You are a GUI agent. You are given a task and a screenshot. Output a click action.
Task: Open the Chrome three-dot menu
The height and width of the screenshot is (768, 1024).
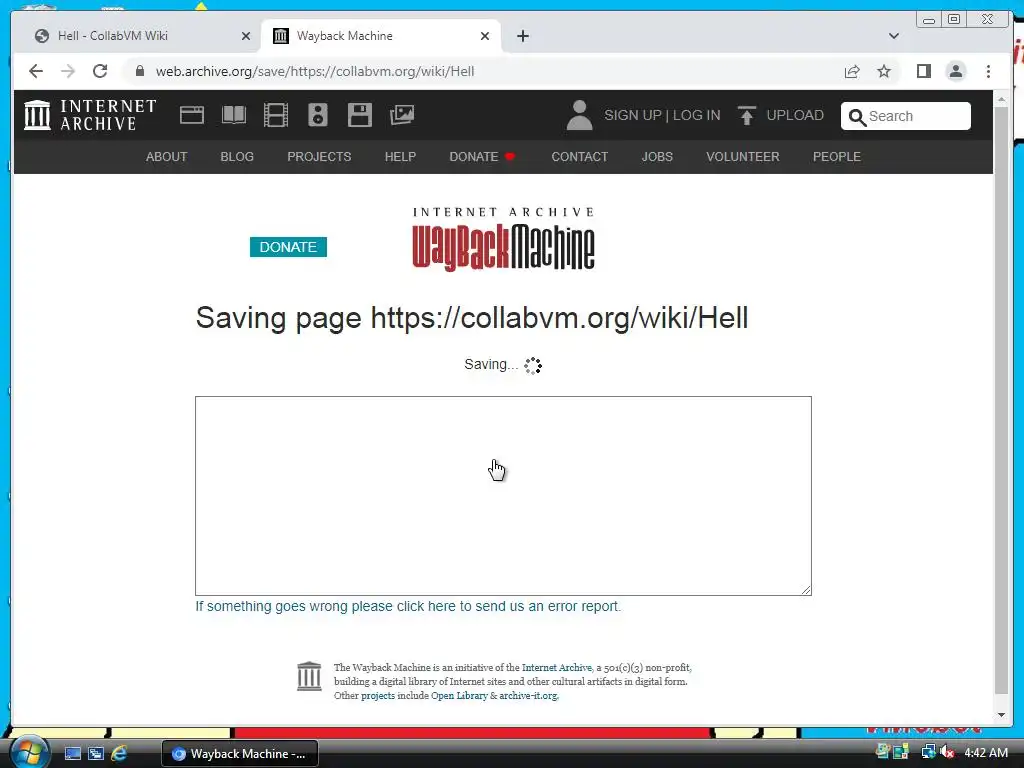(988, 71)
